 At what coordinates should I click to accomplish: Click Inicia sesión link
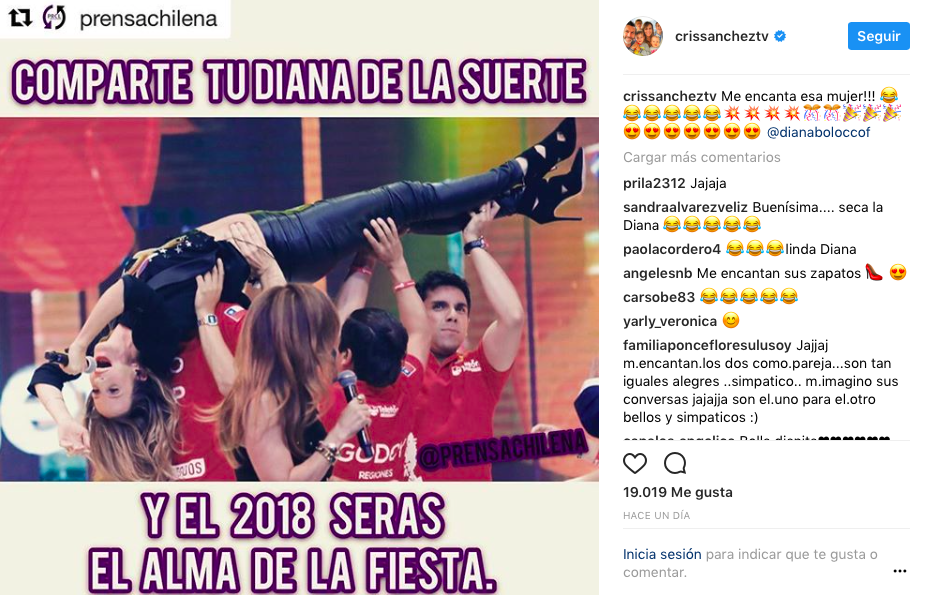[662, 554]
